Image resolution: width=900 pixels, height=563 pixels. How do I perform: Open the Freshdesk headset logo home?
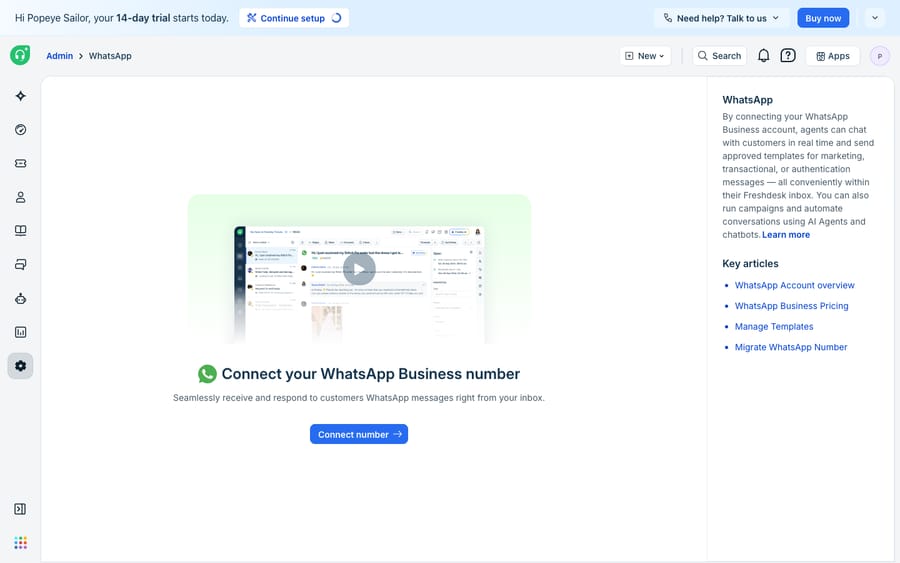(20, 55)
